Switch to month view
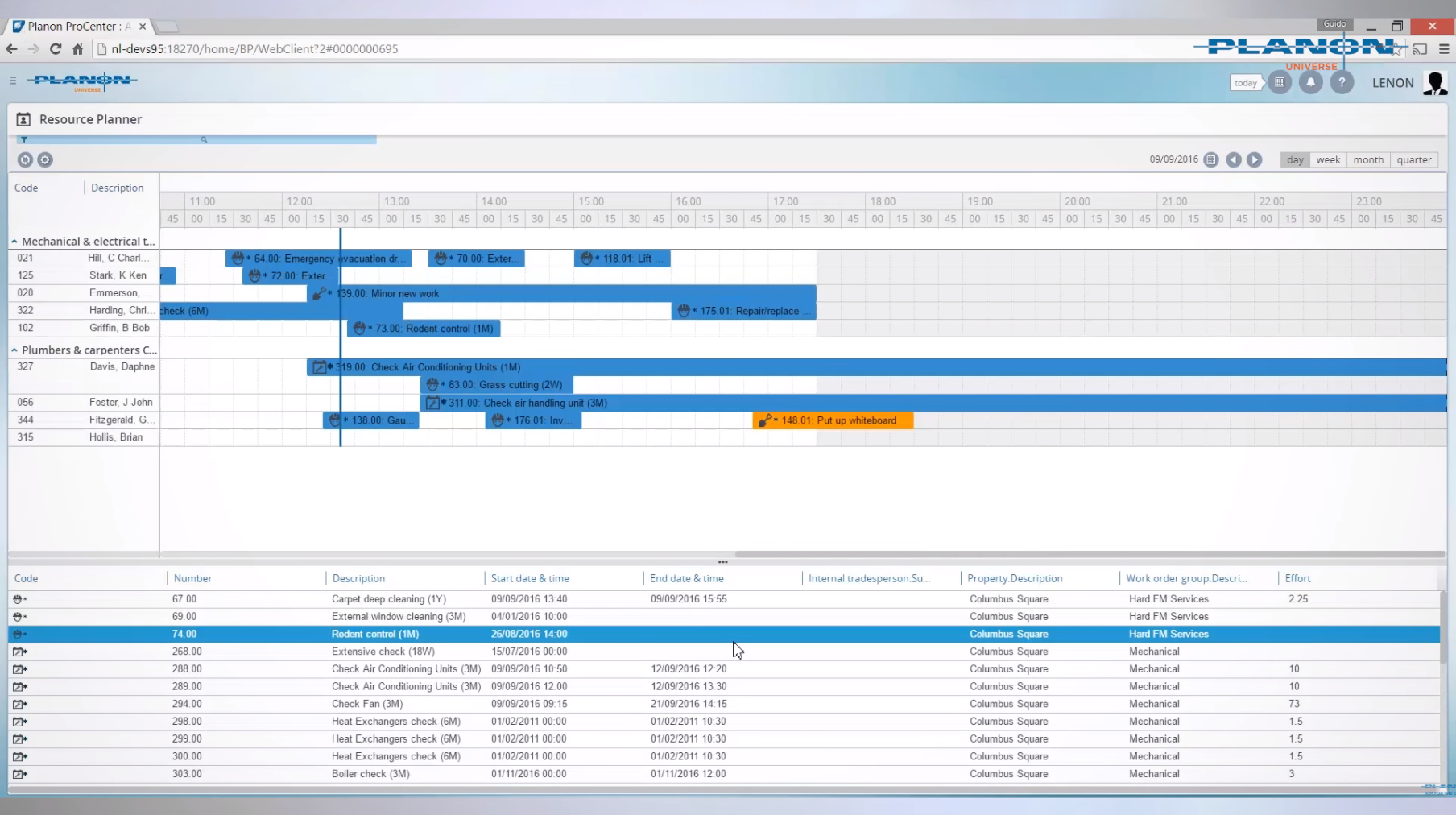1456x815 pixels. point(1368,160)
